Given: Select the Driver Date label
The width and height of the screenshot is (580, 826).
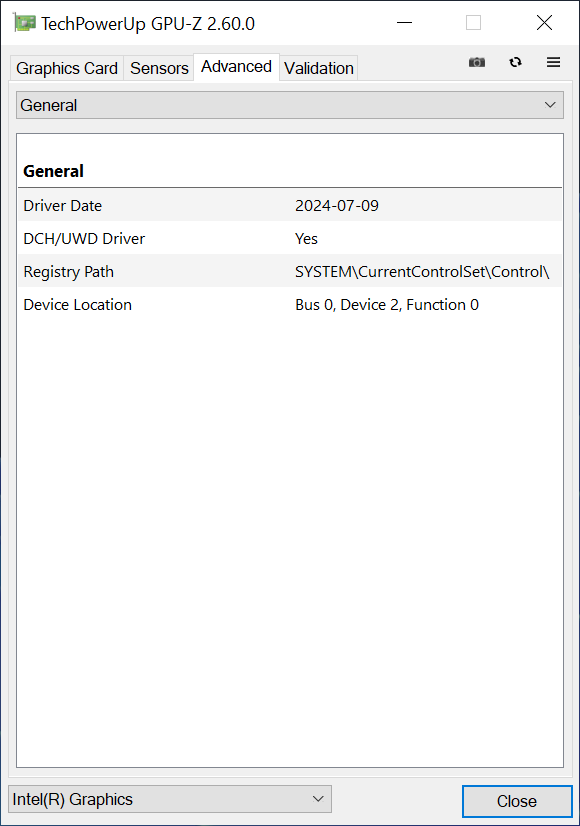Looking at the screenshot, I should click(63, 205).
